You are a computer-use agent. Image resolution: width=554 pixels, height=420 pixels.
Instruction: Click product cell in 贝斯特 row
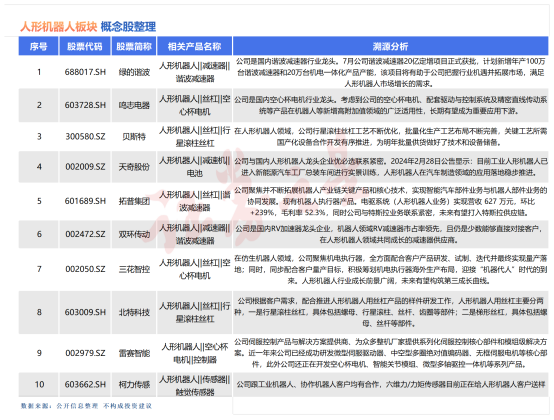click(x=195, y=137)
